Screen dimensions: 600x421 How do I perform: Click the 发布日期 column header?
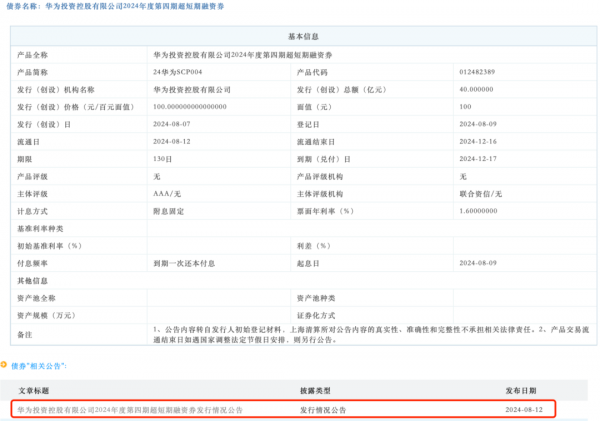pyautogui.click(x=520, y=390)
